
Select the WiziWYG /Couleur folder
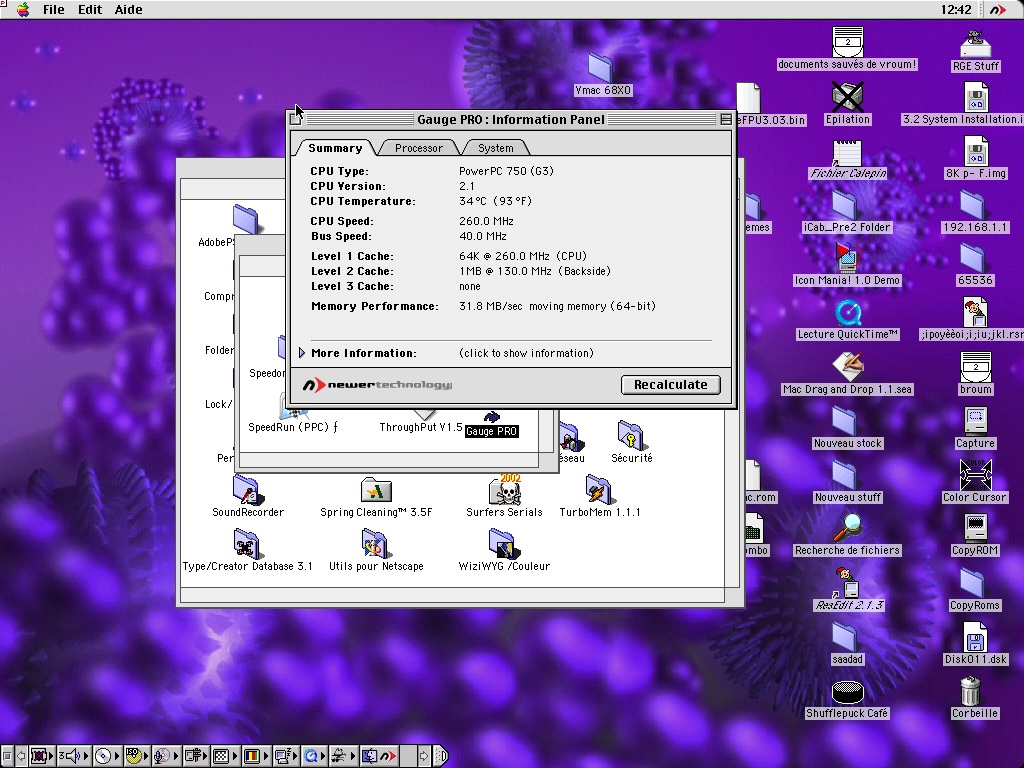[x=502, y=543]
